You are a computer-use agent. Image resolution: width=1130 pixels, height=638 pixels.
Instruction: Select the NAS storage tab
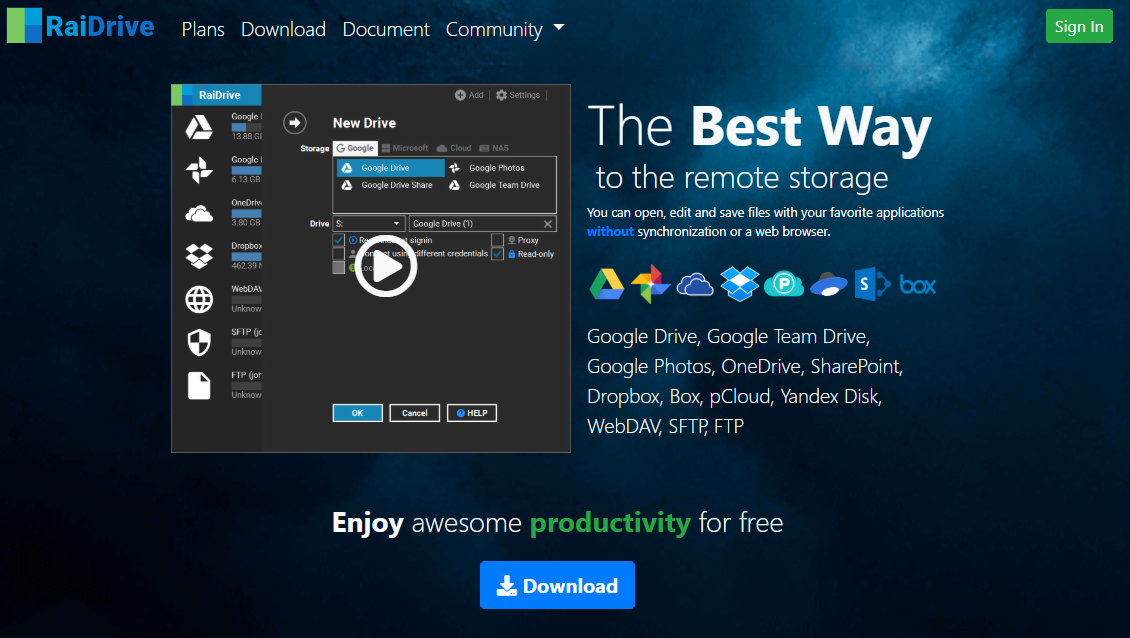coord(494,148)
